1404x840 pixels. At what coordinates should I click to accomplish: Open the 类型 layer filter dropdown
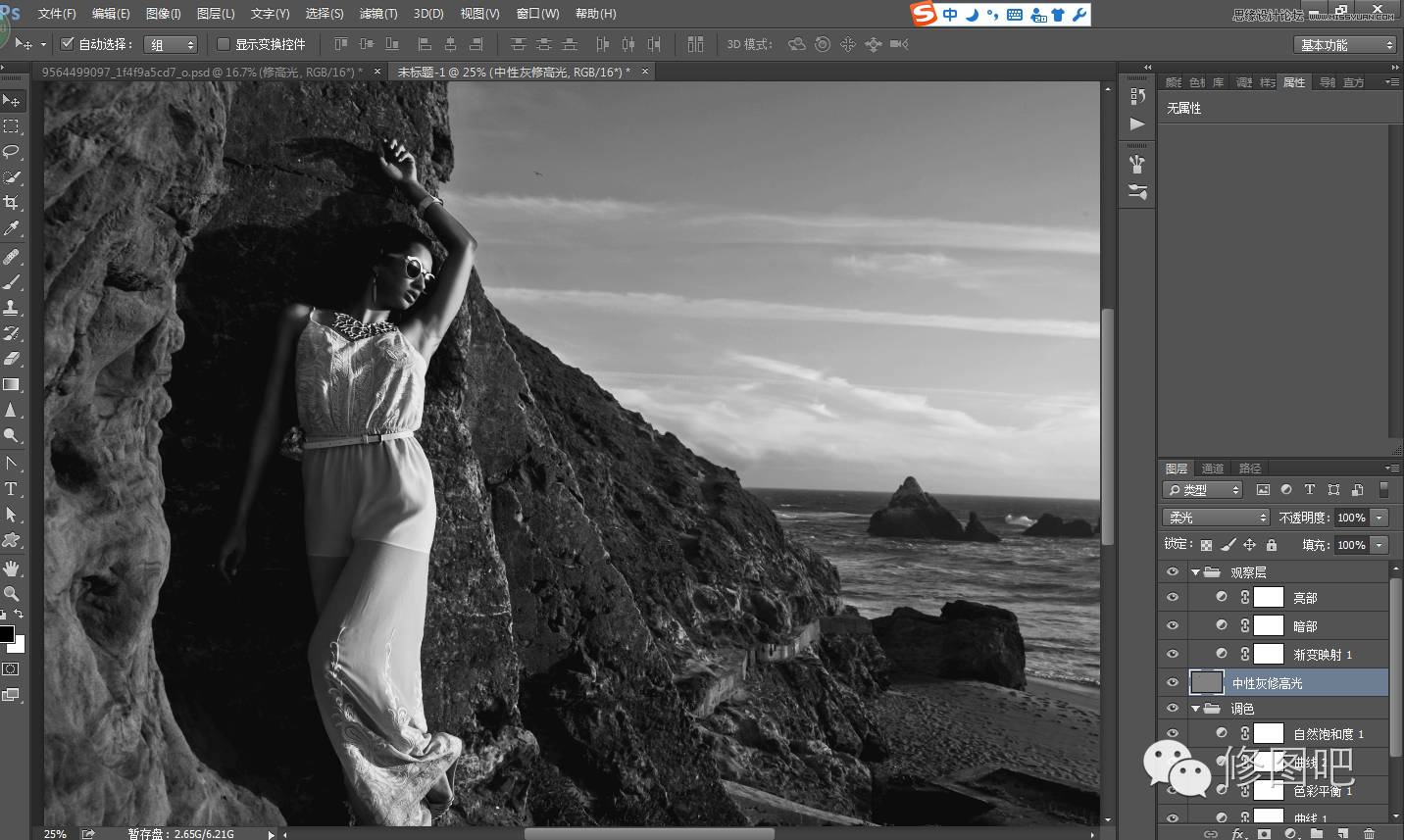1203,490
